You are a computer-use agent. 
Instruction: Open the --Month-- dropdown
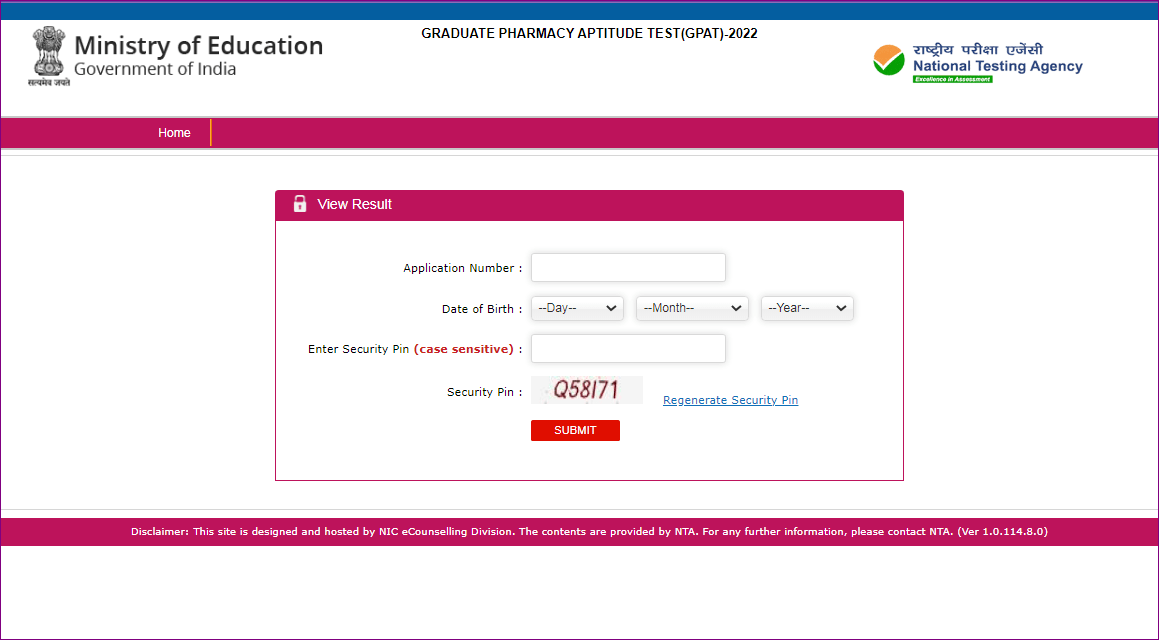click(692, 308)
